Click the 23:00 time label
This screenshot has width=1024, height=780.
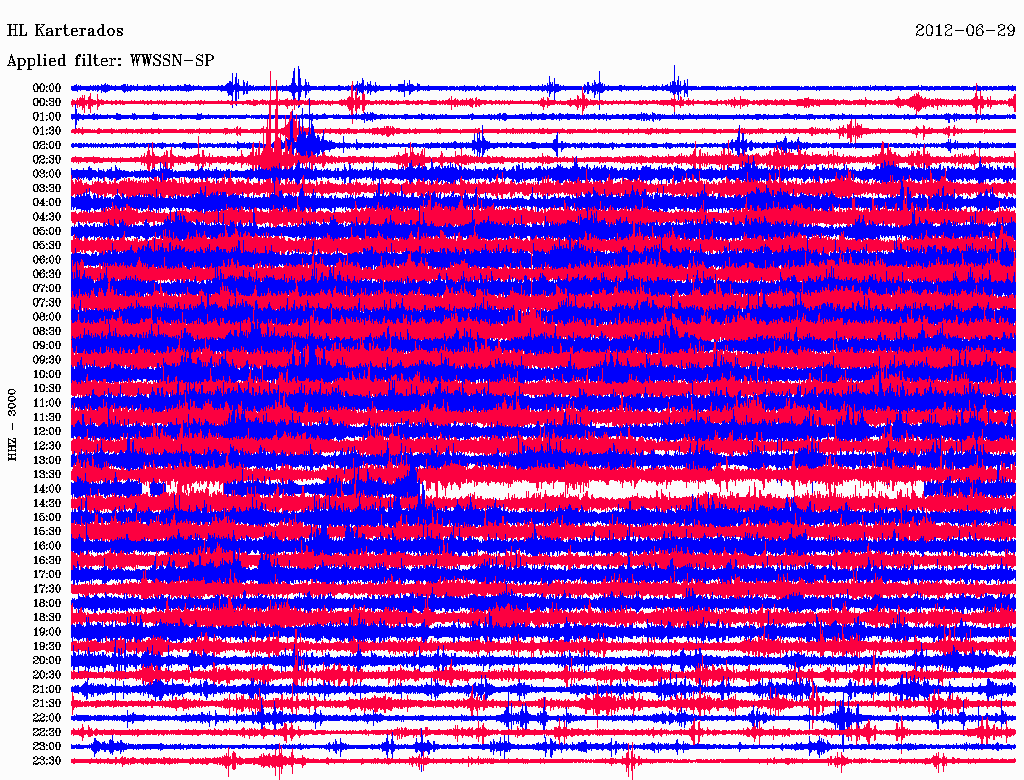click(47, 747)
